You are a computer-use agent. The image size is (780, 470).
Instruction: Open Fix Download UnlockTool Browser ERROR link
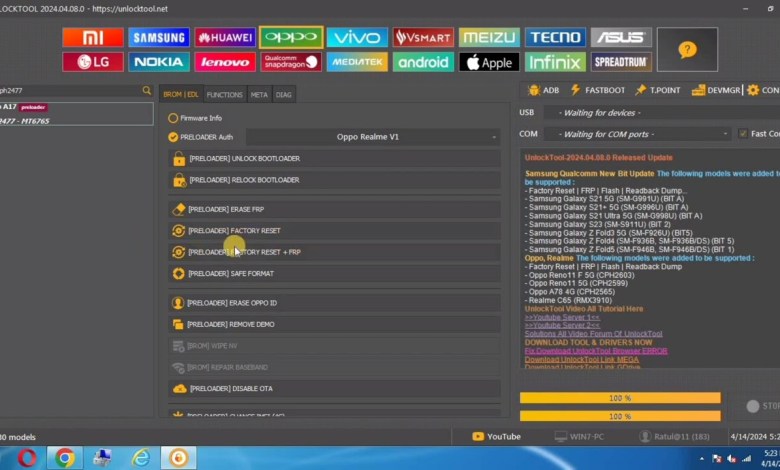click(596, 351)
